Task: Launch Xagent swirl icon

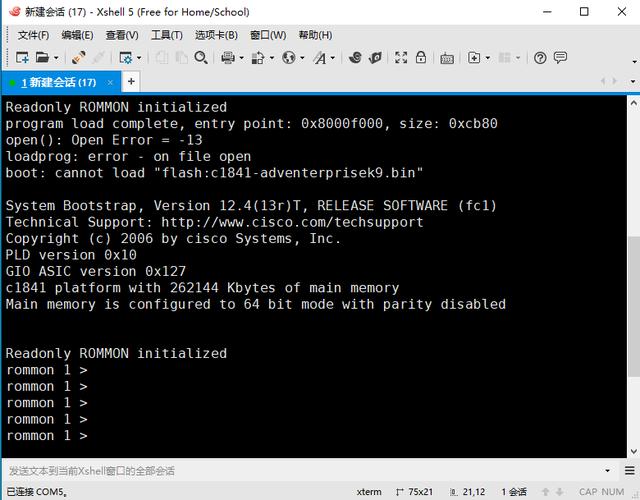Action: [x=355, y=58]
